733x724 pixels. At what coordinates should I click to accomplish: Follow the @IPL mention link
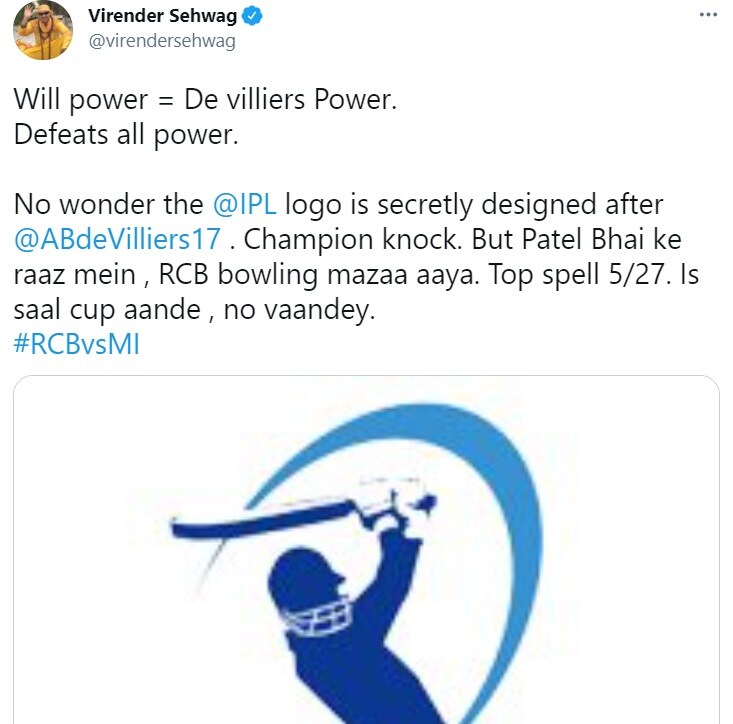point(244,204)
